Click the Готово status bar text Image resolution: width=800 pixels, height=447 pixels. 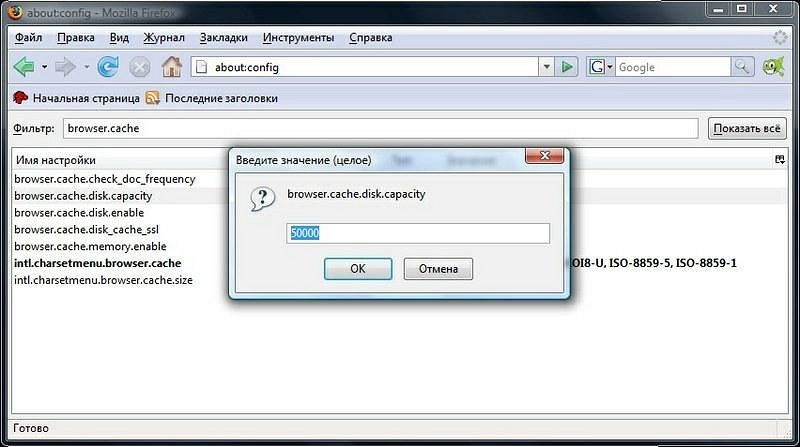(x=31, y=429)
